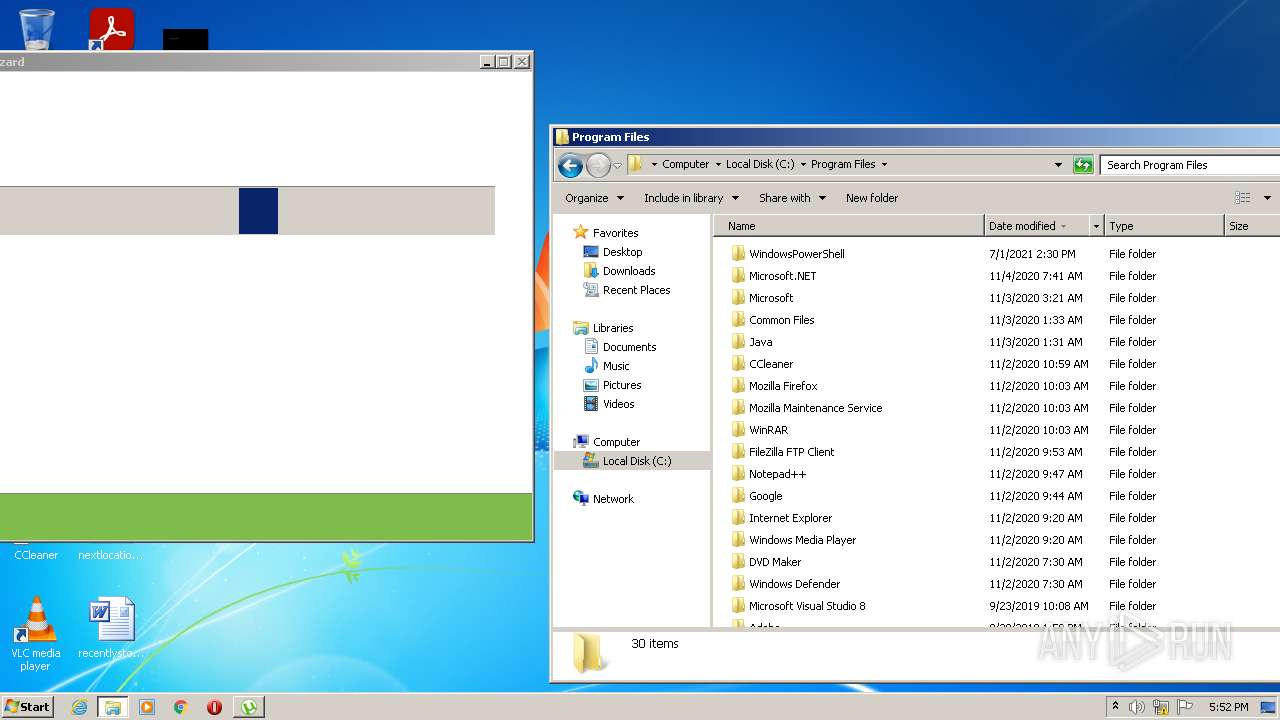Open the Organize menu

[594, 198]
